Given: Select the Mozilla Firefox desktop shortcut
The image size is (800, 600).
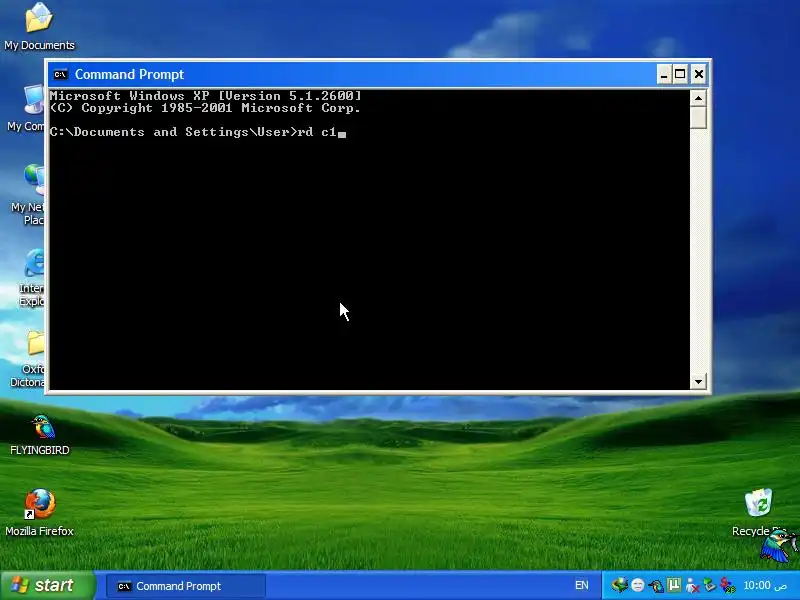Looking at the screenshot, I should point(40,513).
